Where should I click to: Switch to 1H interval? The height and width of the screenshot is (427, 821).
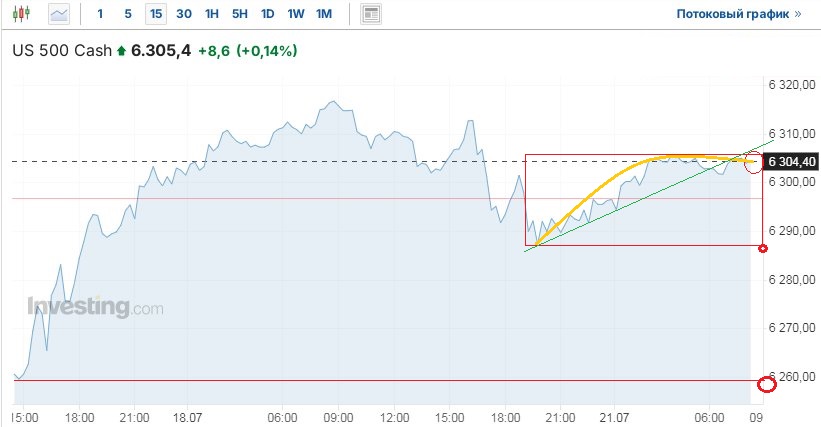[211, 14]
